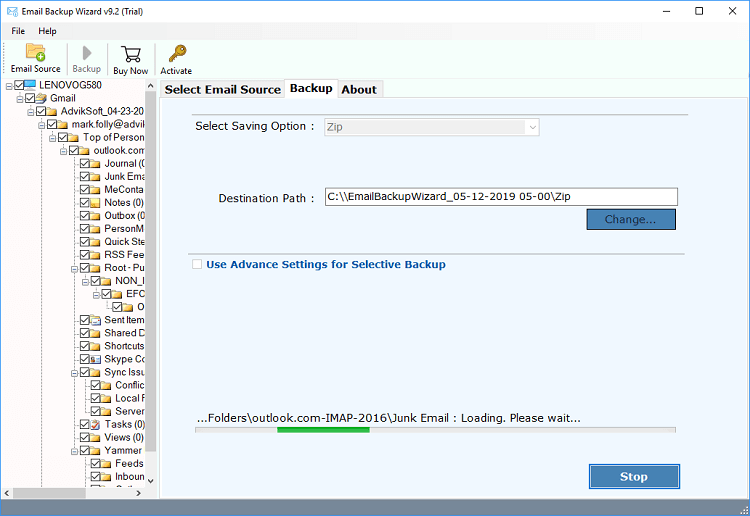
Task: Click the tree horizontal scrollbar left arrow
Action: [x=7, y=493]
